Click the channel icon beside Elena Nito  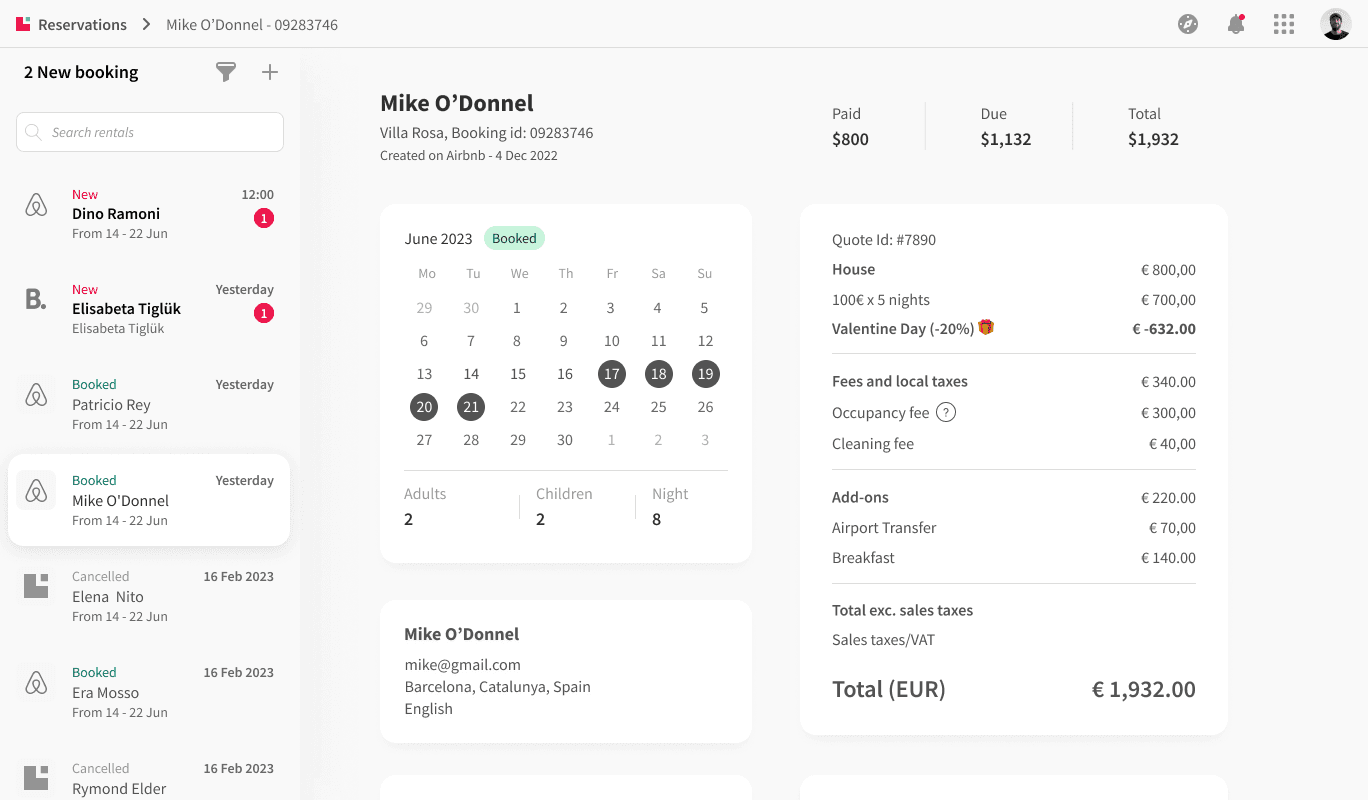tap(36, 586)
